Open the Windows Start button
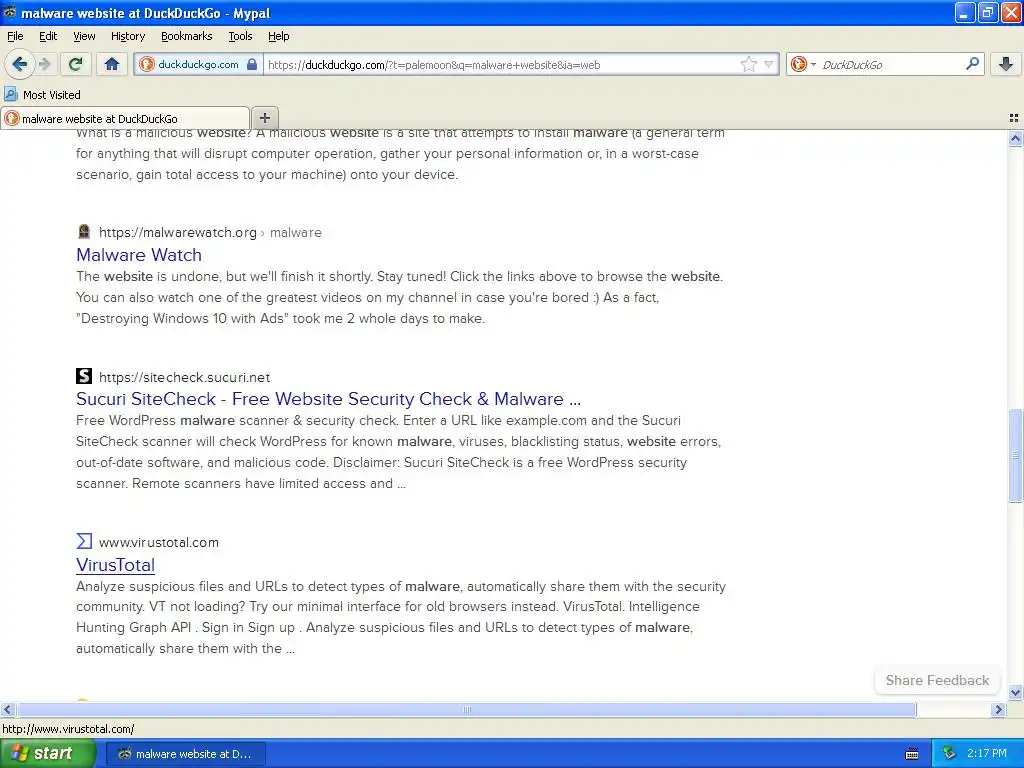 pyautogui.click(x=47, y=754)
